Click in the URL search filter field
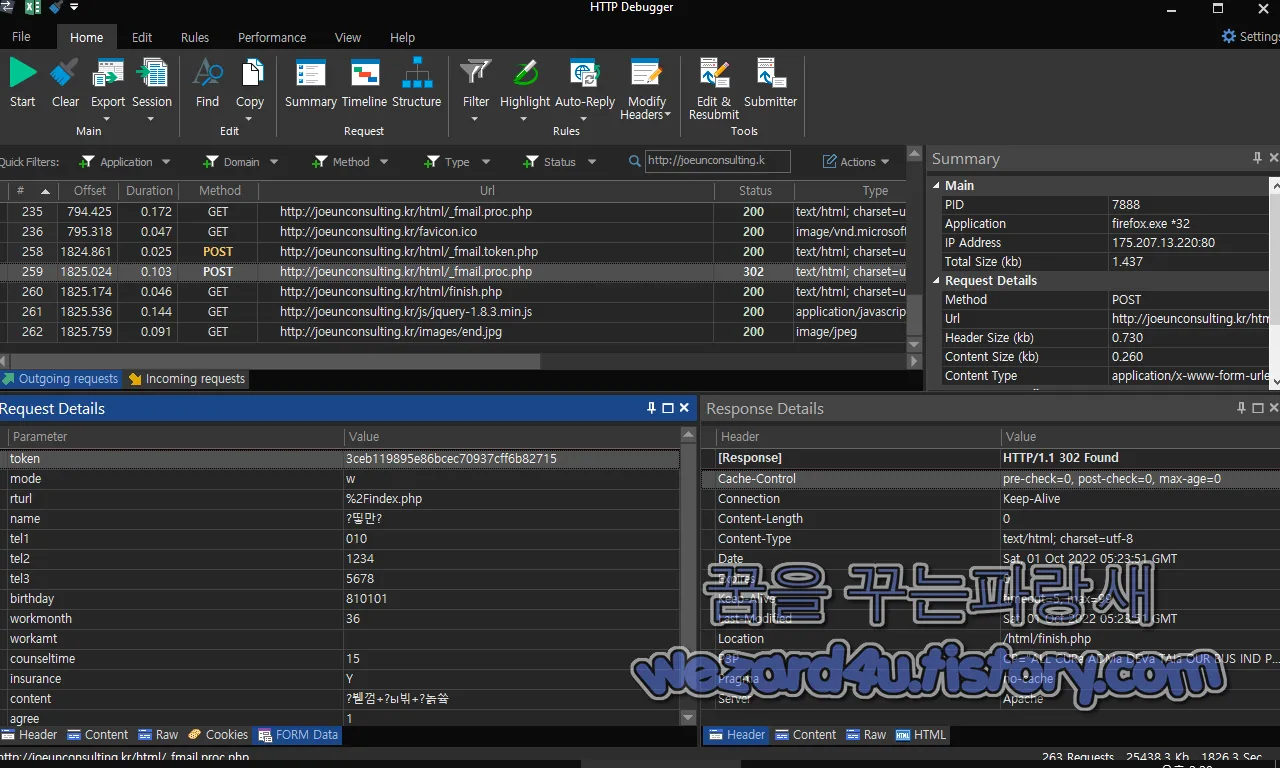 (716, 161)
